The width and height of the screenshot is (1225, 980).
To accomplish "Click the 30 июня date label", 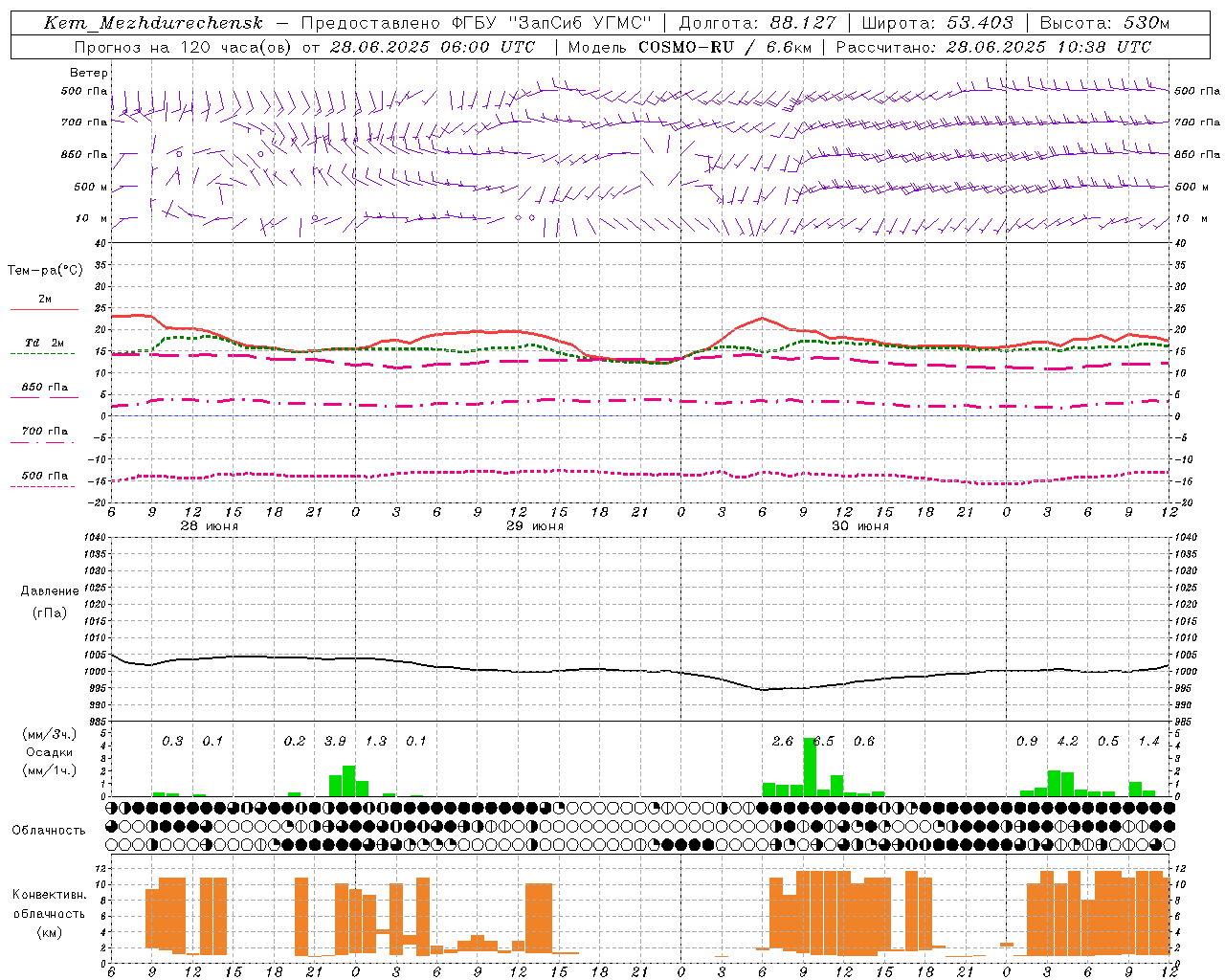I will [860, 526].
